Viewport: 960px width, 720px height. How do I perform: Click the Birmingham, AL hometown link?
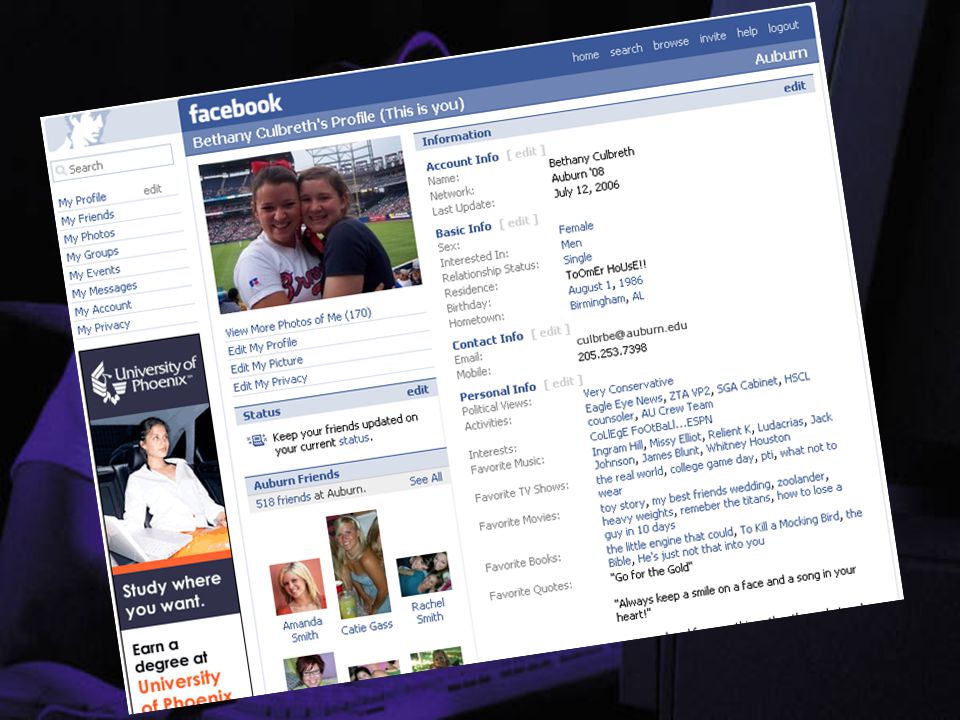607,301
